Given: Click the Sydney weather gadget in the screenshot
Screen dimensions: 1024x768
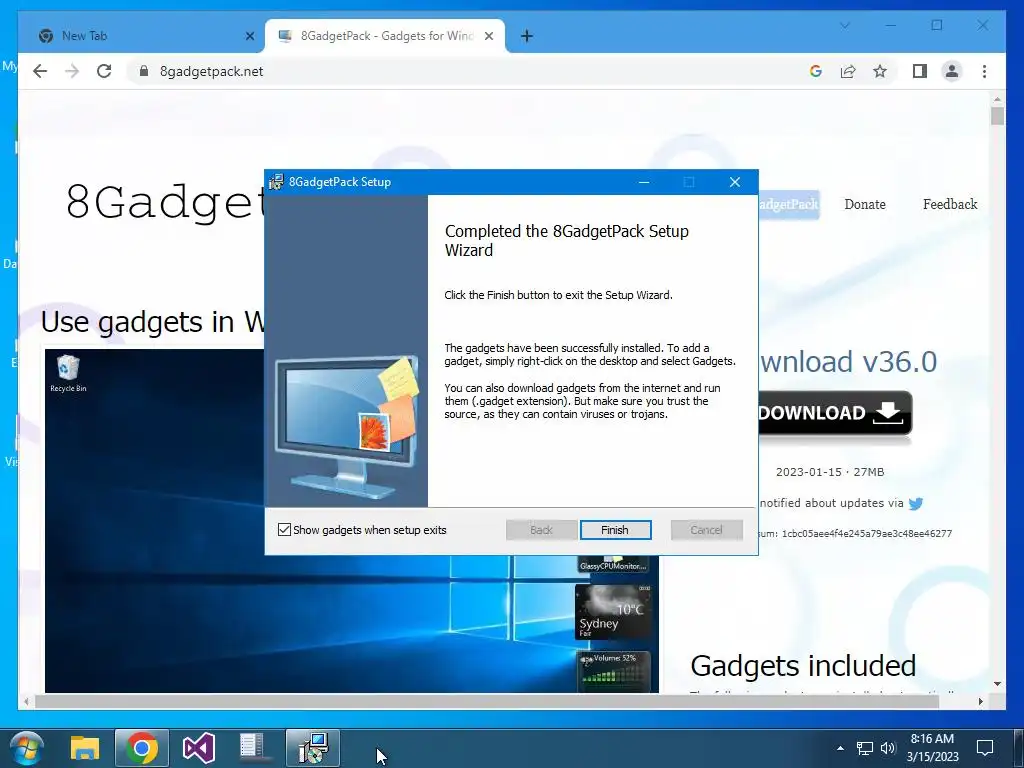Looking at the screenshot, I should point(613,611).
